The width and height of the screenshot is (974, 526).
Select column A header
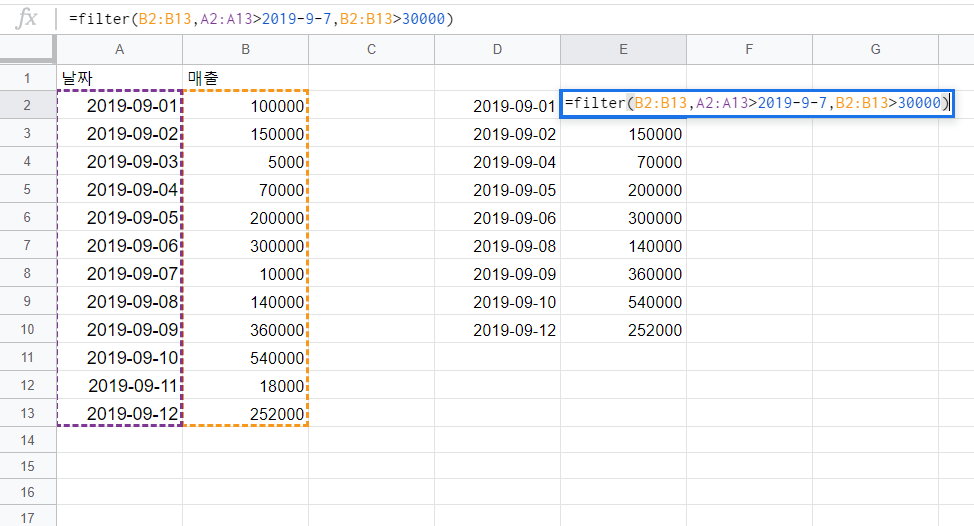(x=119, y=50)
